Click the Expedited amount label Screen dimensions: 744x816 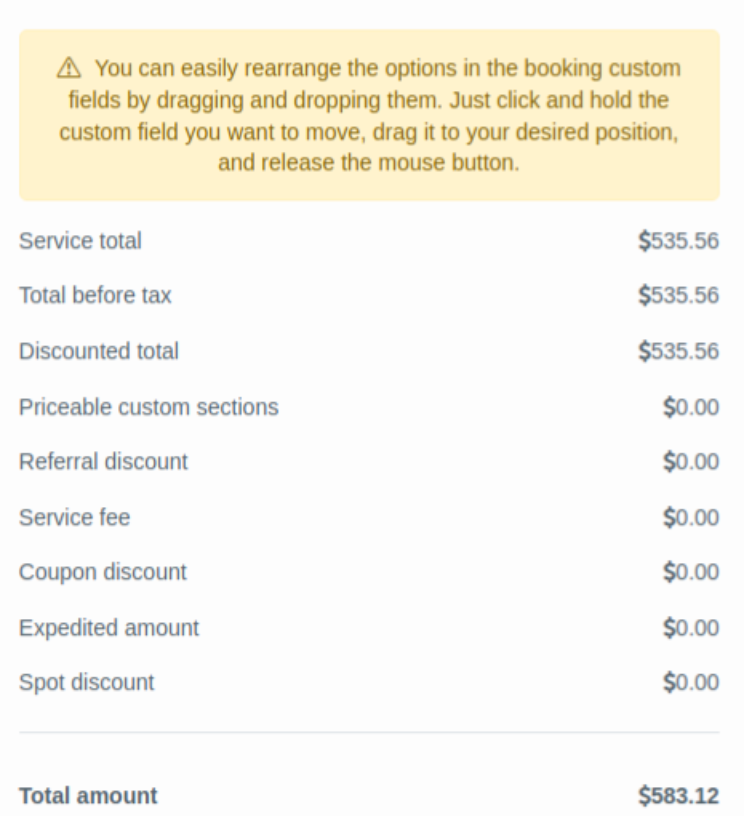point(109,628)
